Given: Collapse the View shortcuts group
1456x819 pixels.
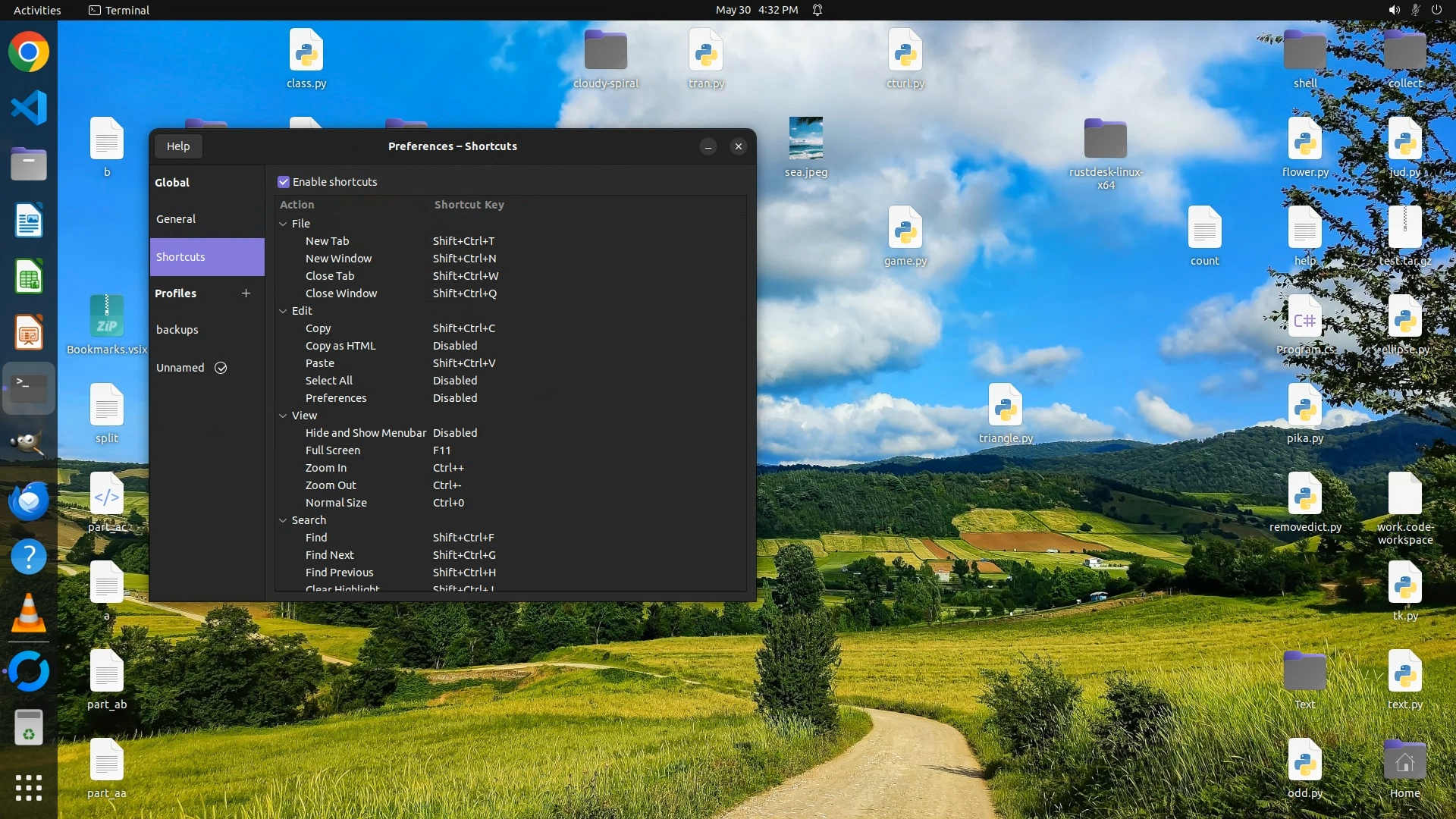Looking at the screenshot, I should pos(283,416).
